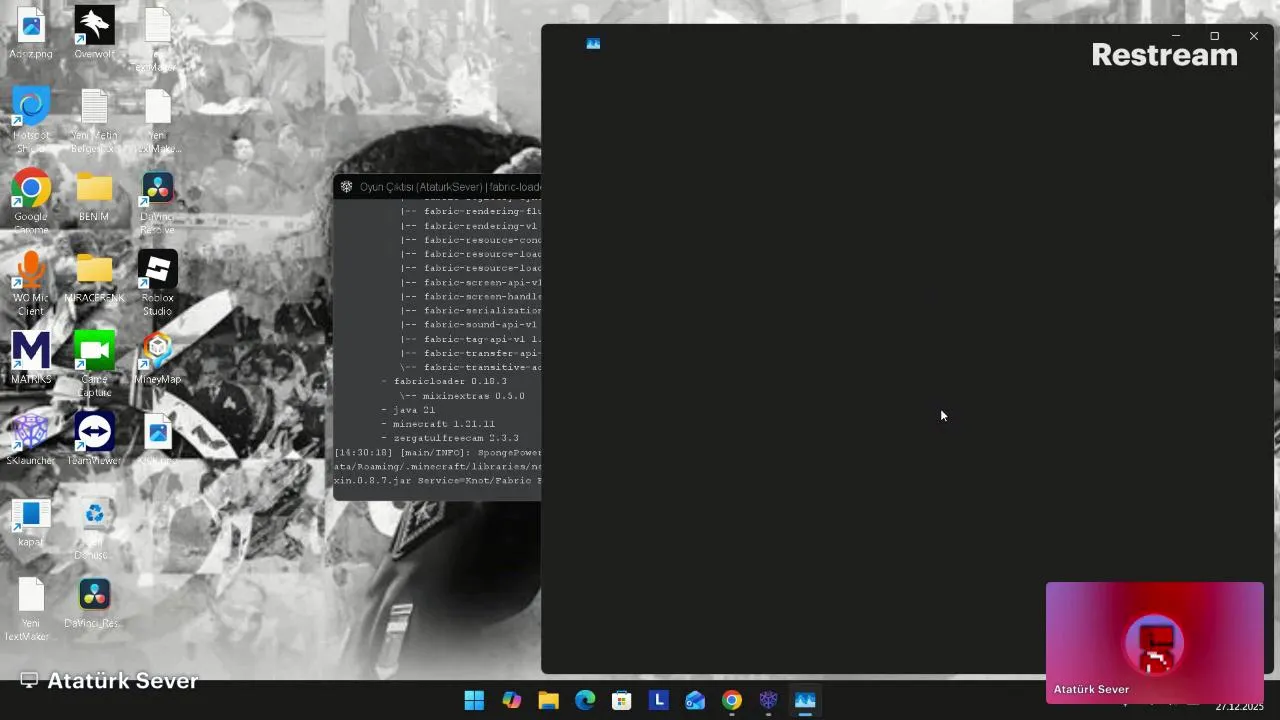Switch to SKlauncher on the taskbar
Screen dimensions: 1280x720
point(768,701)
